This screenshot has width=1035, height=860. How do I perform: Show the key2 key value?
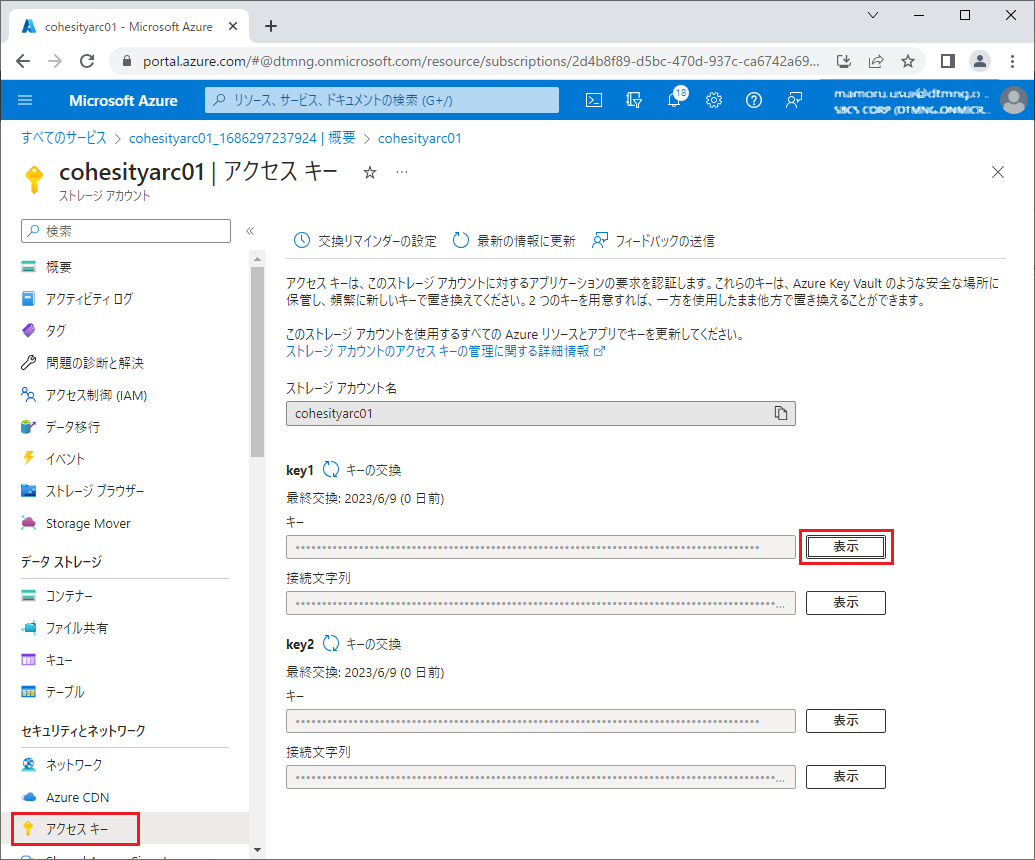[x=846, y=721]
